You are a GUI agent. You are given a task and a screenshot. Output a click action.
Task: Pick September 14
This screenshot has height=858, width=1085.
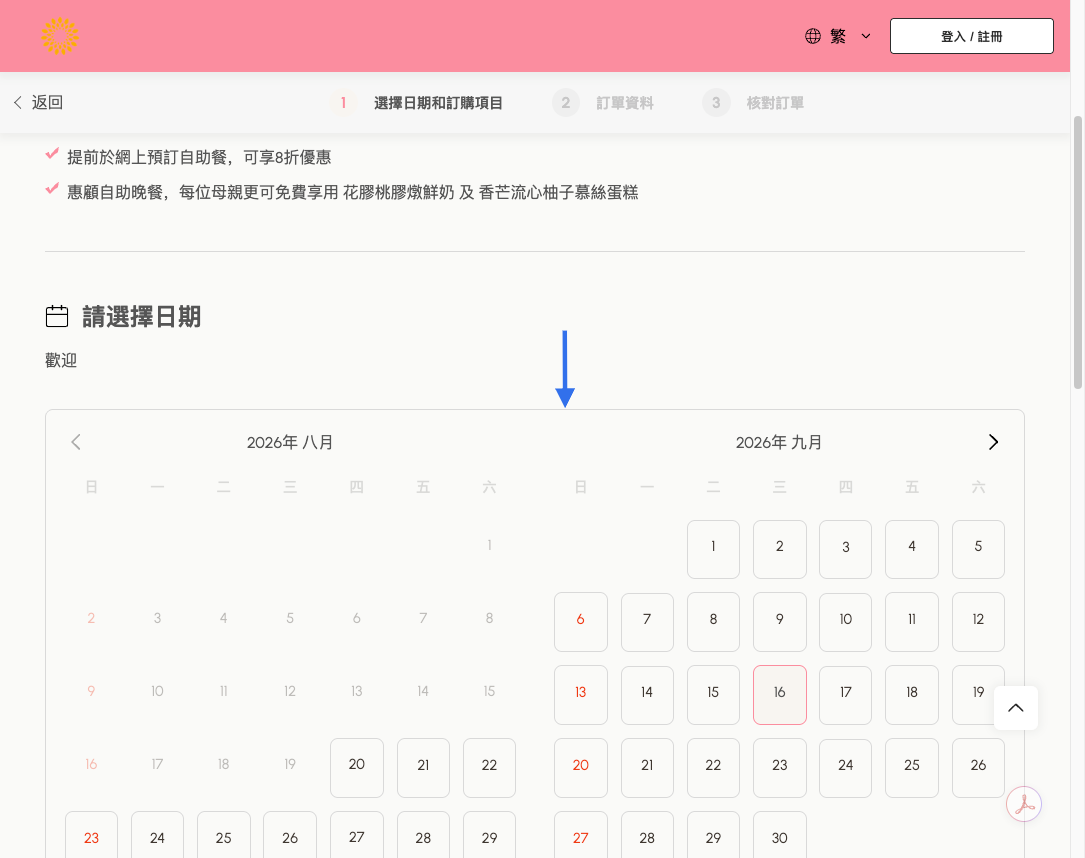point(647,695)
